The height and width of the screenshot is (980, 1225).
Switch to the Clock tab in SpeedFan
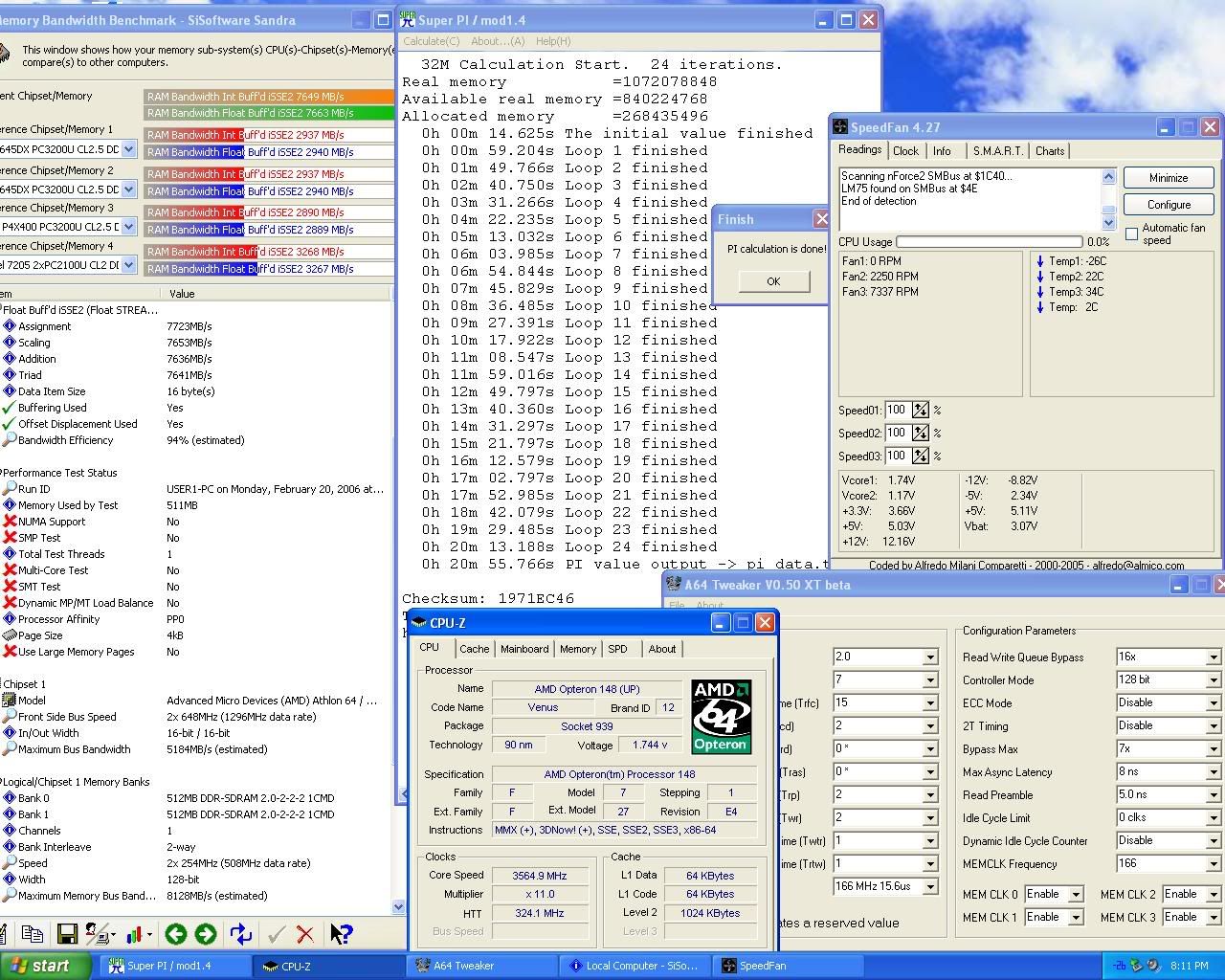click(905, 151)
